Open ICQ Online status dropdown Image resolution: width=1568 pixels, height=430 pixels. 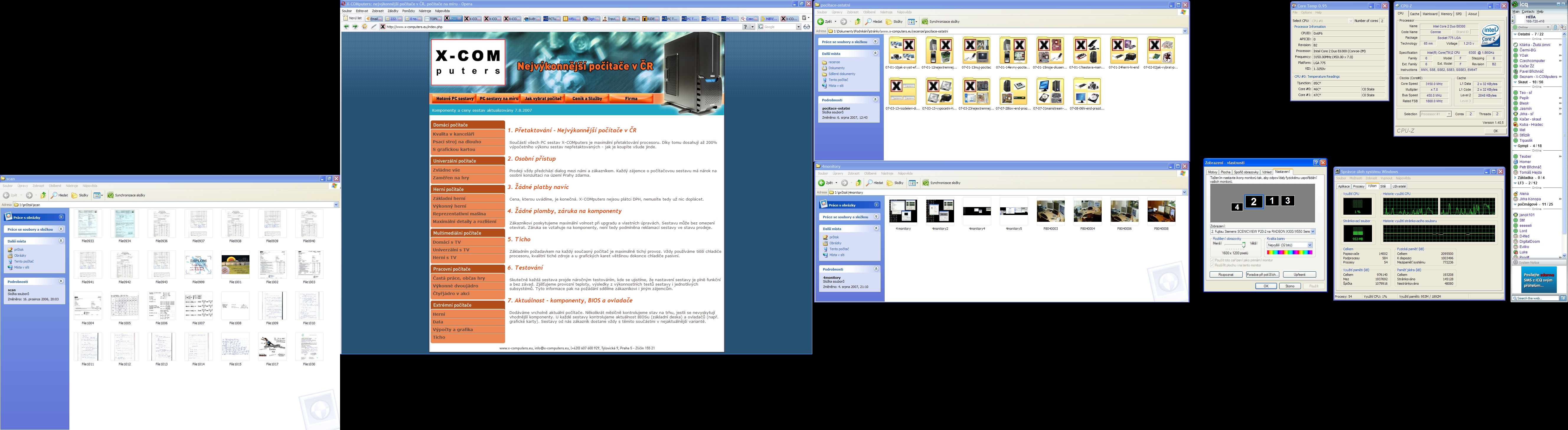coord(1531,27)
